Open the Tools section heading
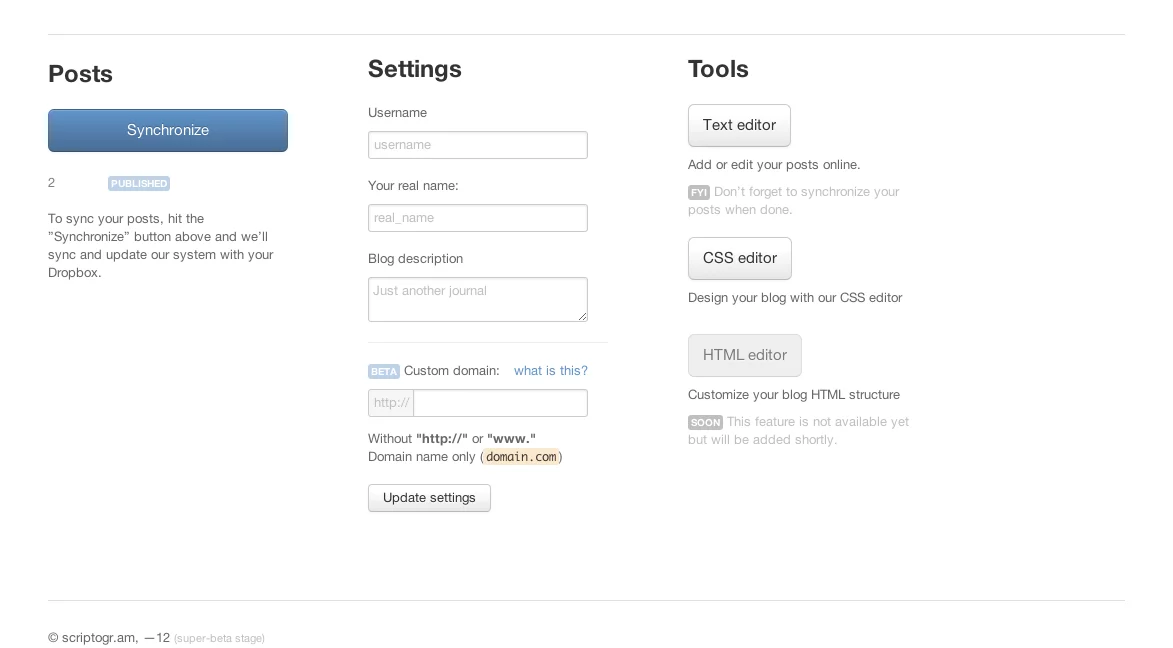 click(x=717, y=69)
